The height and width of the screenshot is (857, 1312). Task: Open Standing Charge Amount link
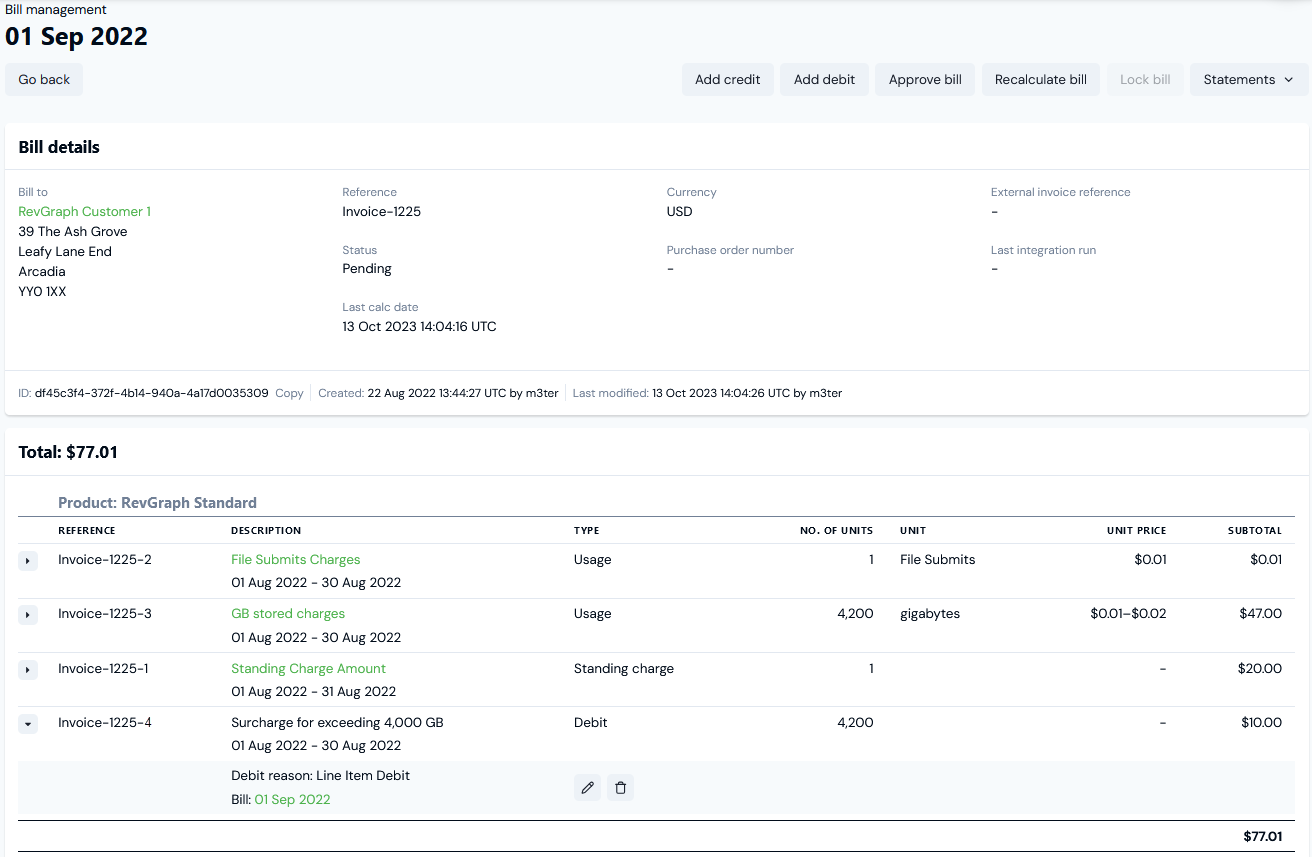[x=308, y=669]
